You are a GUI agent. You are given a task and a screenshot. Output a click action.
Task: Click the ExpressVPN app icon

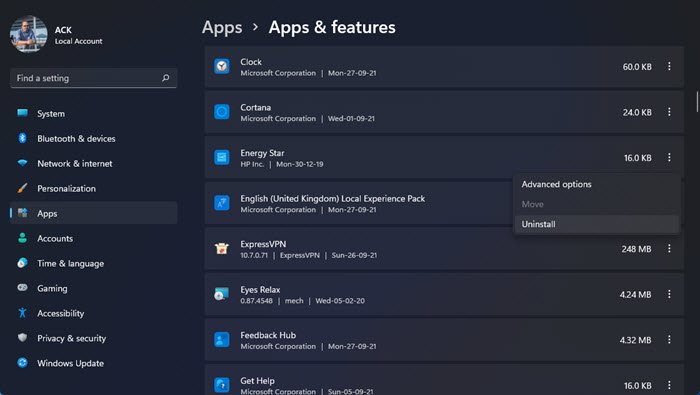pos(222,248)
